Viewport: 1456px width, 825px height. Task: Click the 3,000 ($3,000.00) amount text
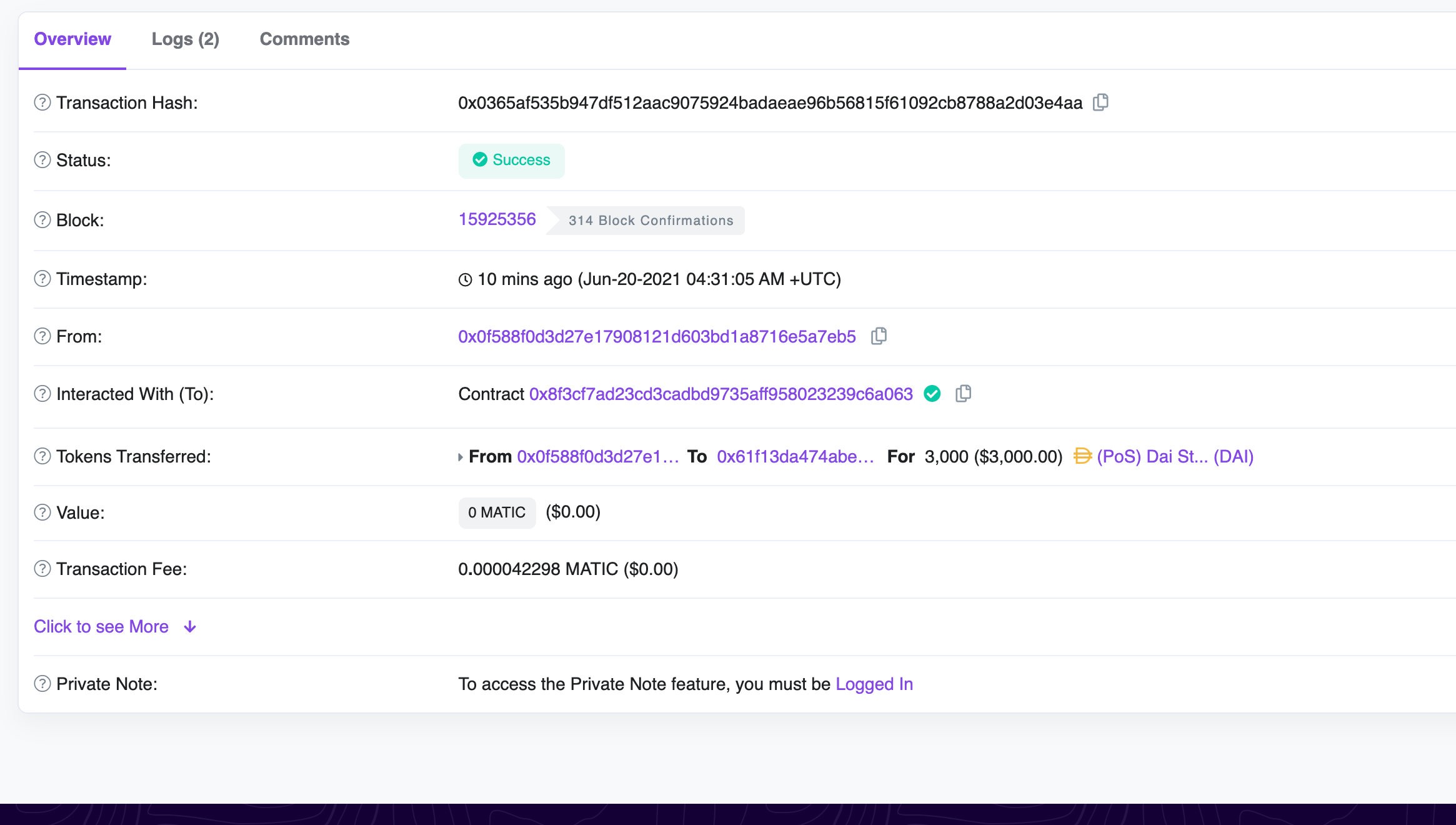tap(994, 456)
